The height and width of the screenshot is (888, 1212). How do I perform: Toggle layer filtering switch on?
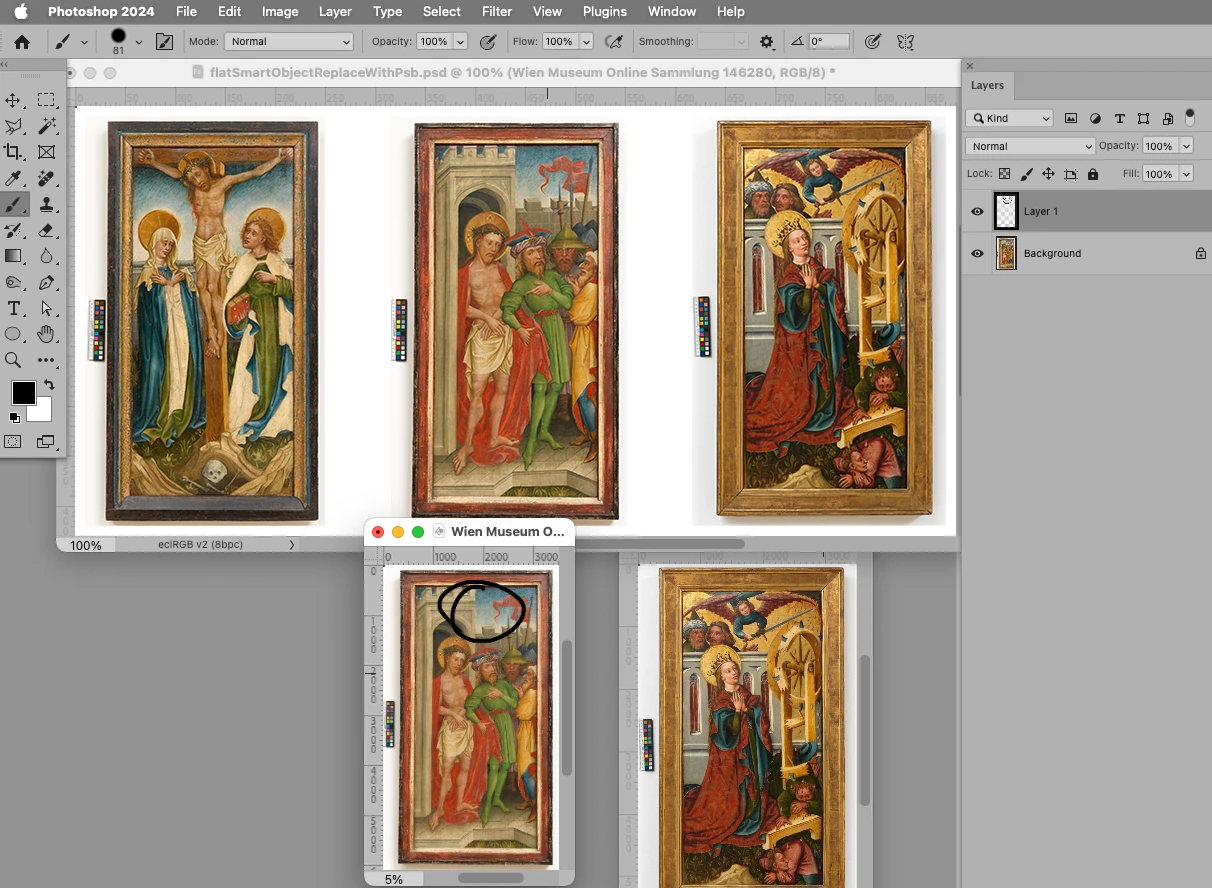point(1190,117)
